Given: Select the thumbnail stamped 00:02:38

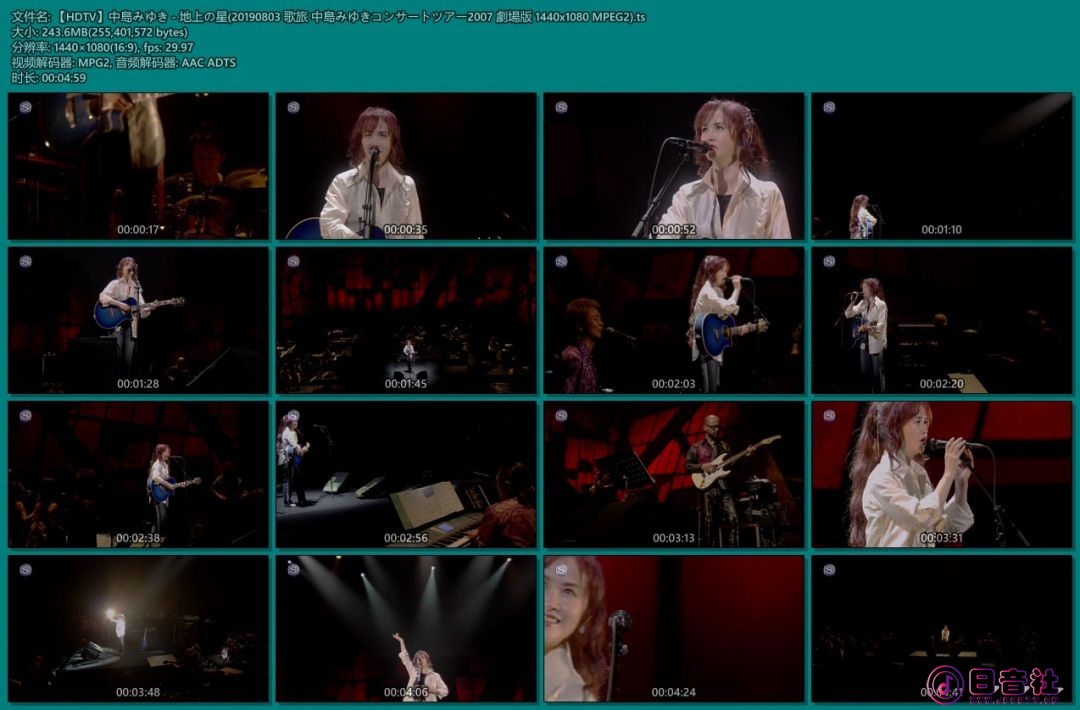Looking at the screenshot, I should click(138, 474).
